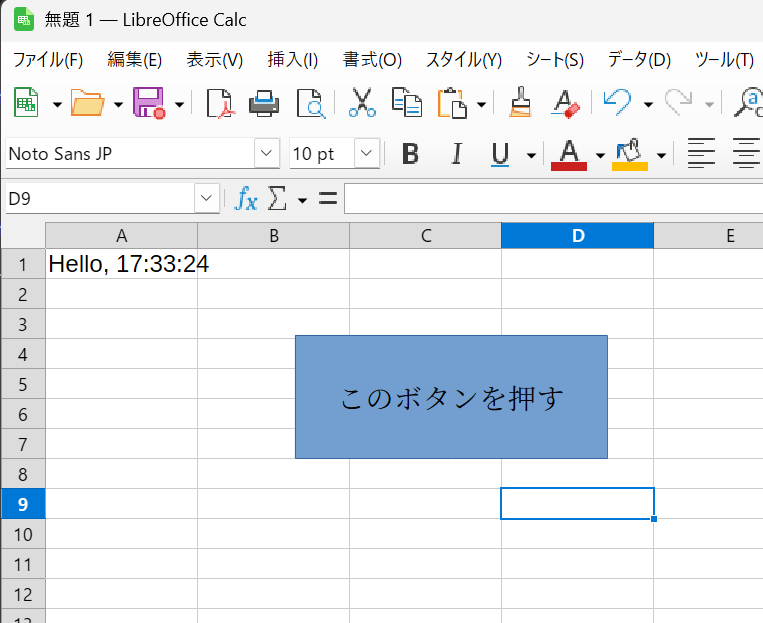This screenshot has height=623, width=763.
Task: Open Print Preview from toolbar
Action: pos(311,103)
